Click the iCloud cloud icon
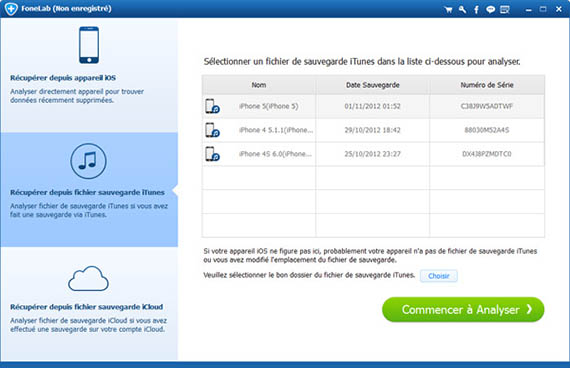The height and width of the screenshot is (368, 570). click(x=88, y=279)
